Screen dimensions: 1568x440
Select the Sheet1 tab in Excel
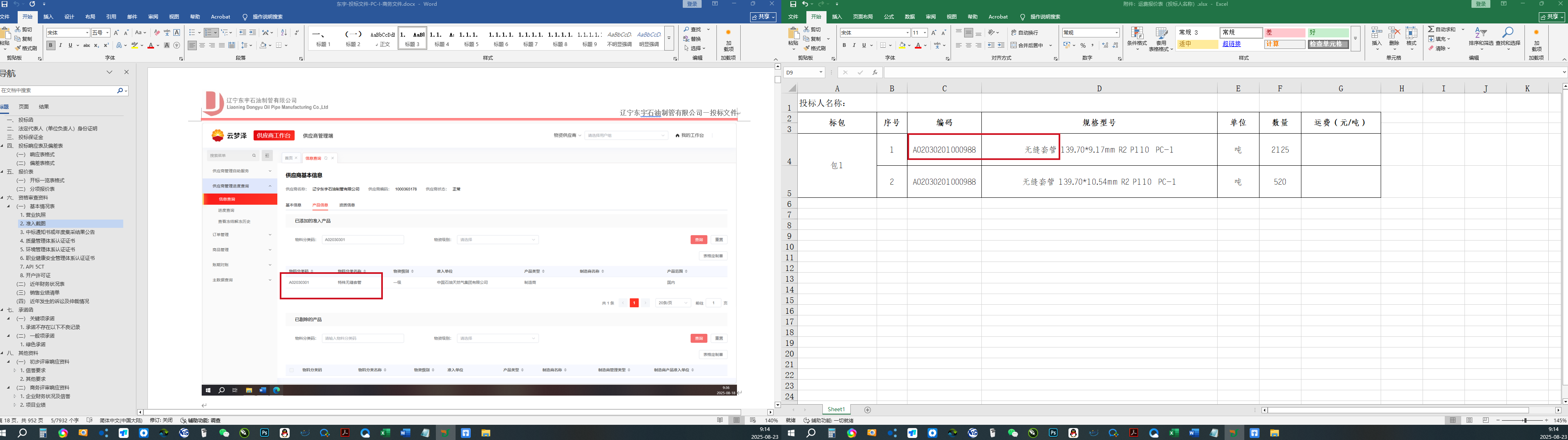click(836, 410)
